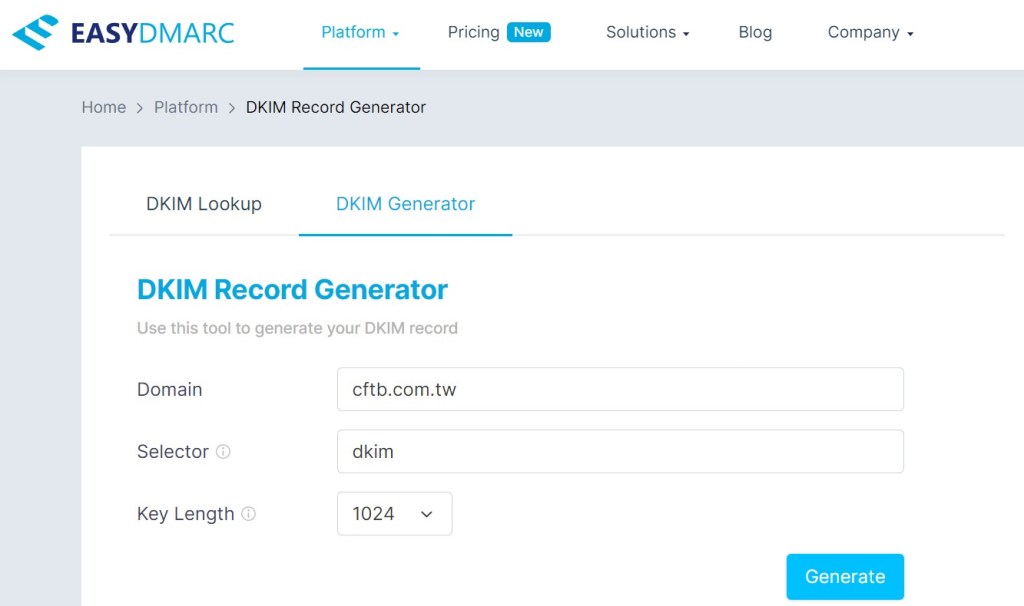This screenshot has height=606, width=1024.
Task: Go to the Pricing page
Action: tap(473, 32)
